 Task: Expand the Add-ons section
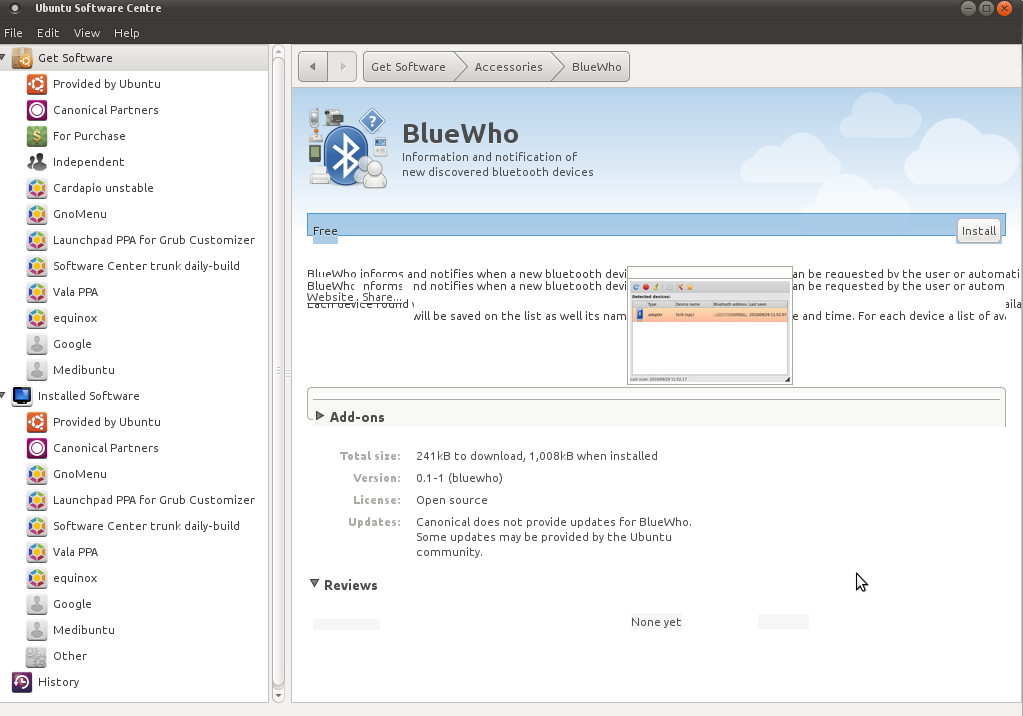pos(320,416)
